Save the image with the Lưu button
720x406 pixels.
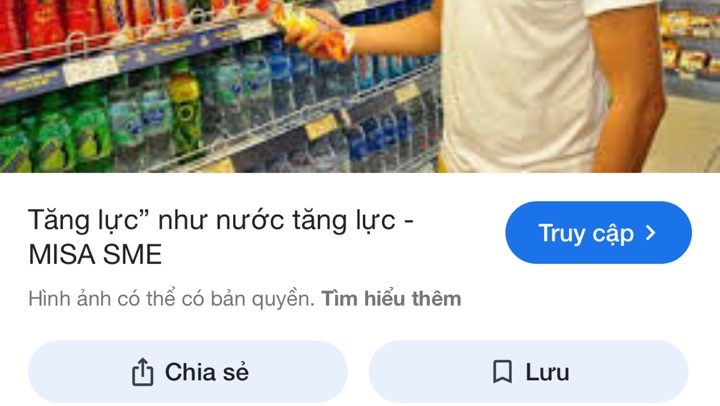click(528, 372)
